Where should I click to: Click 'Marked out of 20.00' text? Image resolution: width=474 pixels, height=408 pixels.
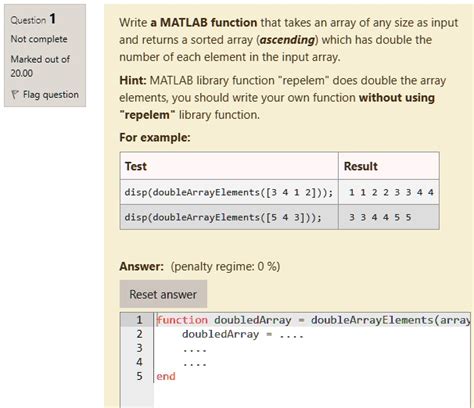click(40, 66)
